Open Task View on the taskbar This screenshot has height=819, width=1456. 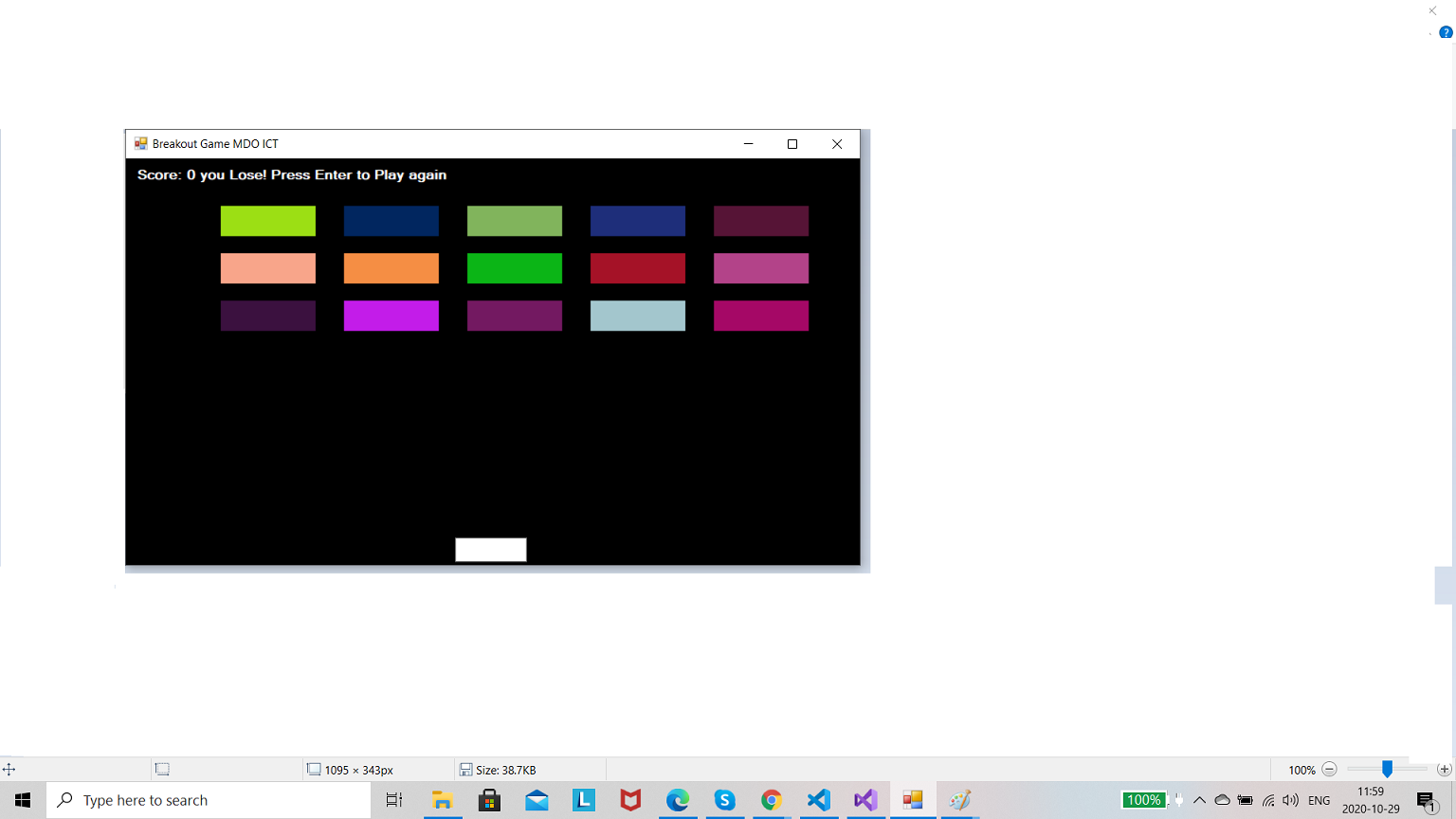point(394,800)
